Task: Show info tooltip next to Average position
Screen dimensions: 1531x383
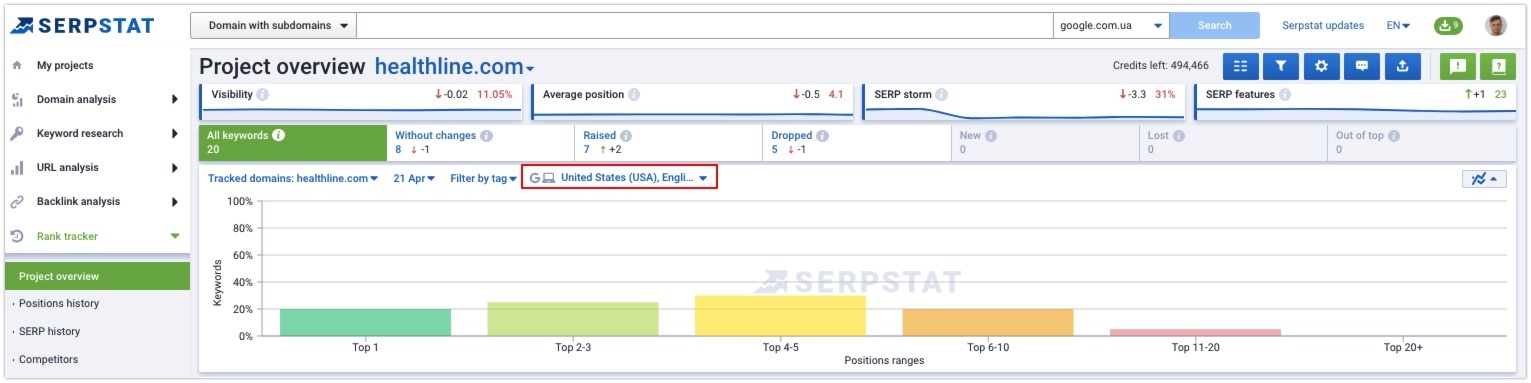Action: click(634, 95)
